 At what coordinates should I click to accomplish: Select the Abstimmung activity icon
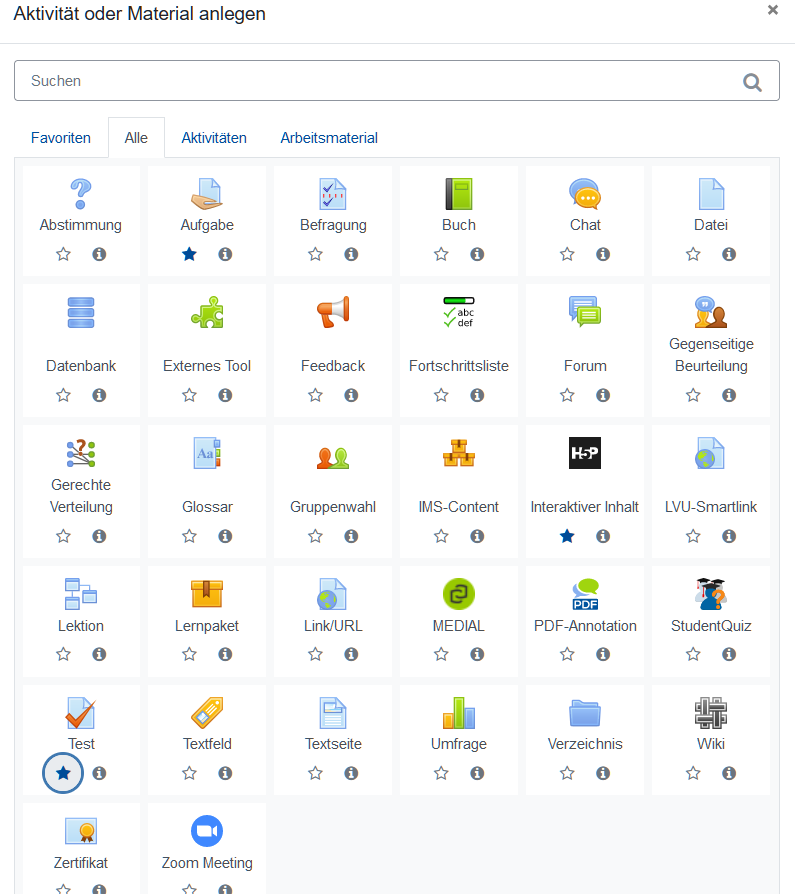80,194
